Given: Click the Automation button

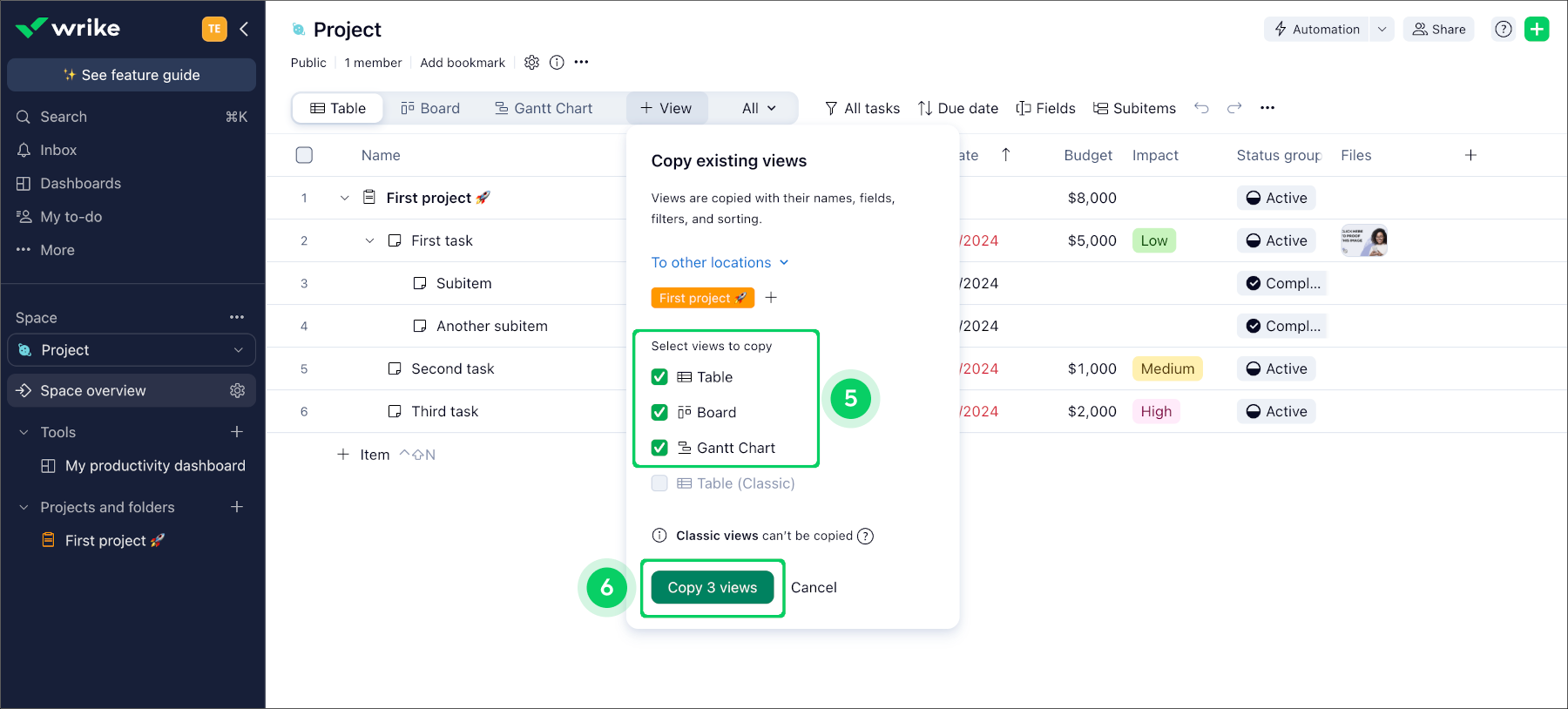Looking at the screenshot, I should click(1317, 29).
